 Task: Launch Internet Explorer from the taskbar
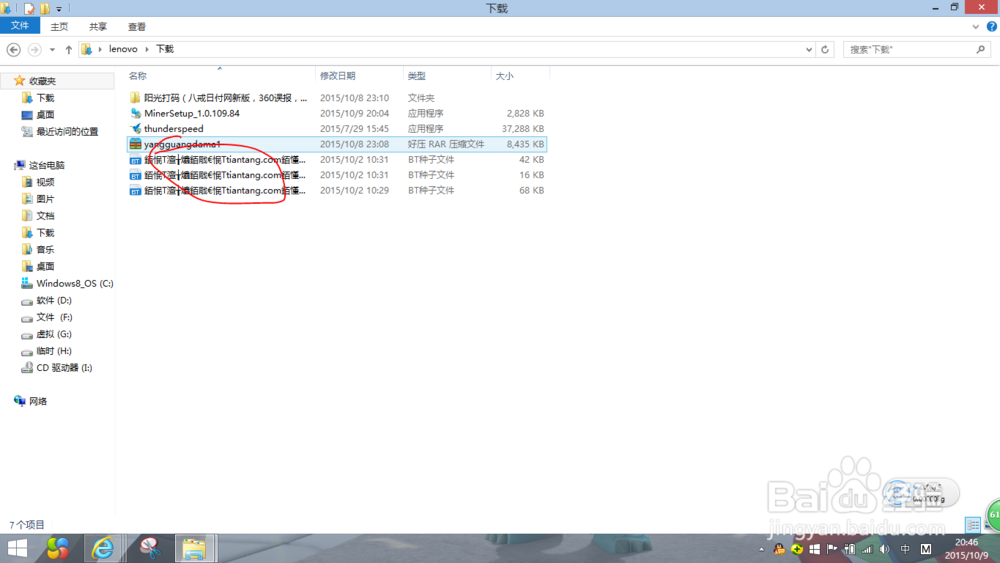coord(102,548)
